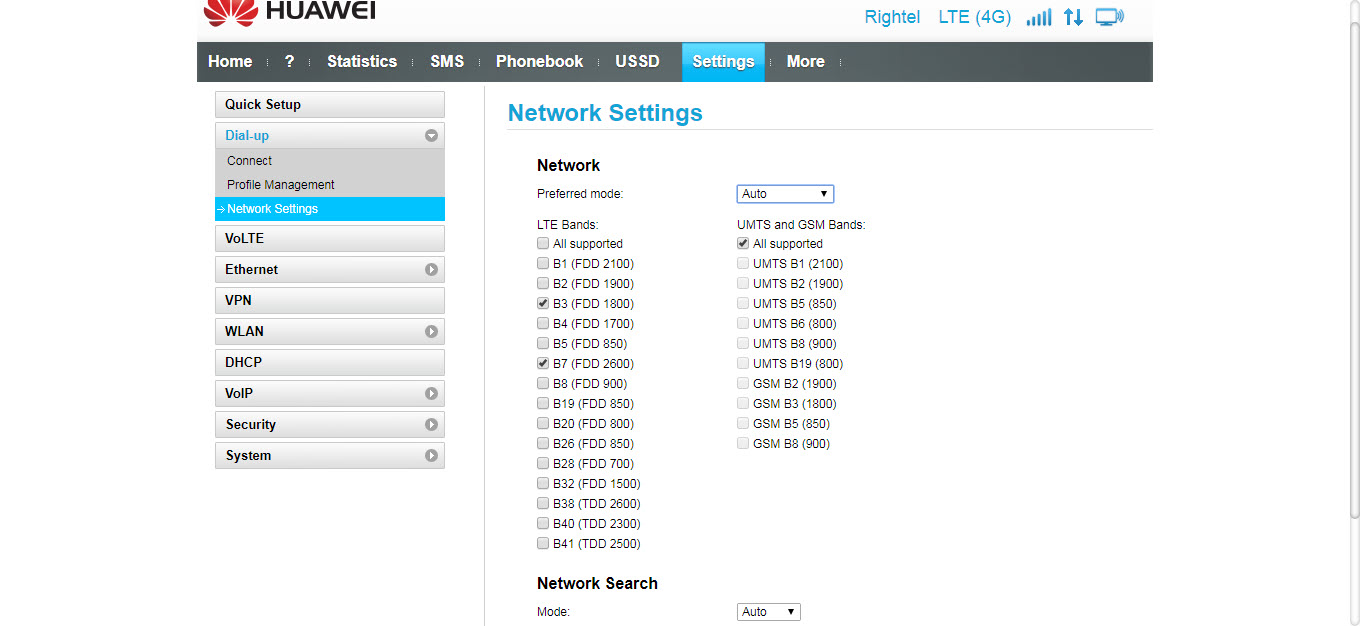Enable B38 (TDD 2600) band
The image size is (1360, 626).
tap(543, 504)
